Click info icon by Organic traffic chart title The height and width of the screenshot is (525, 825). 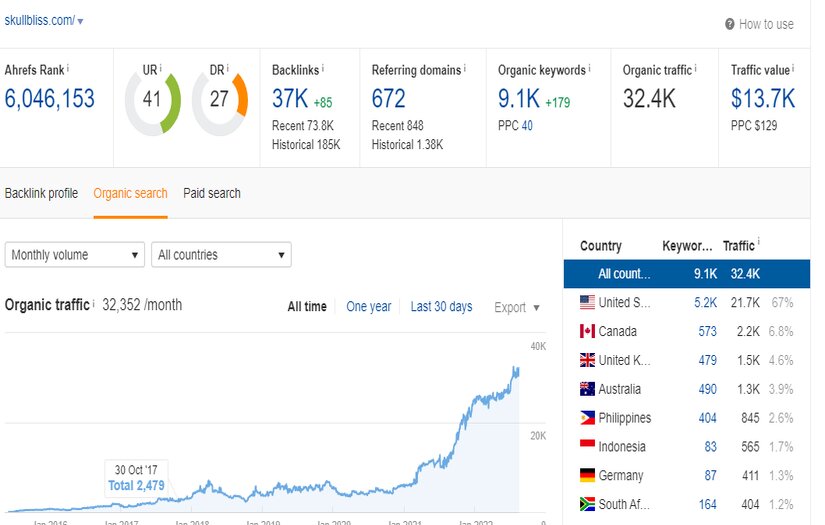coord(94,304)
